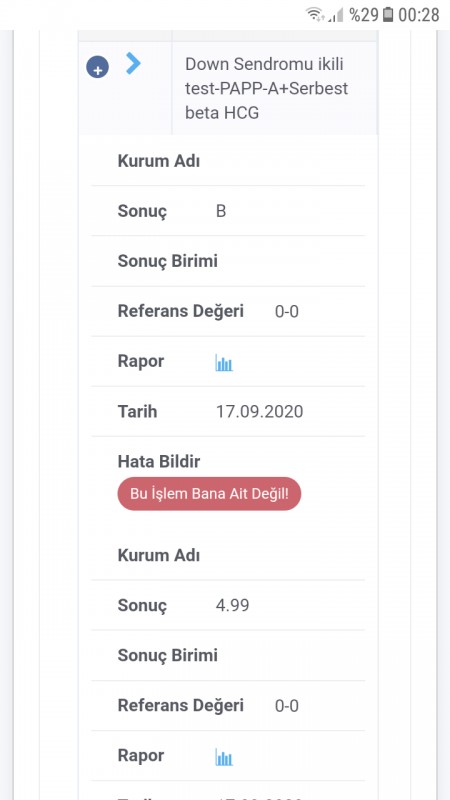Viewport: 450px width, 800px height.
Task: Tap the mobile signal strength icon
Action: pos(336,14)
